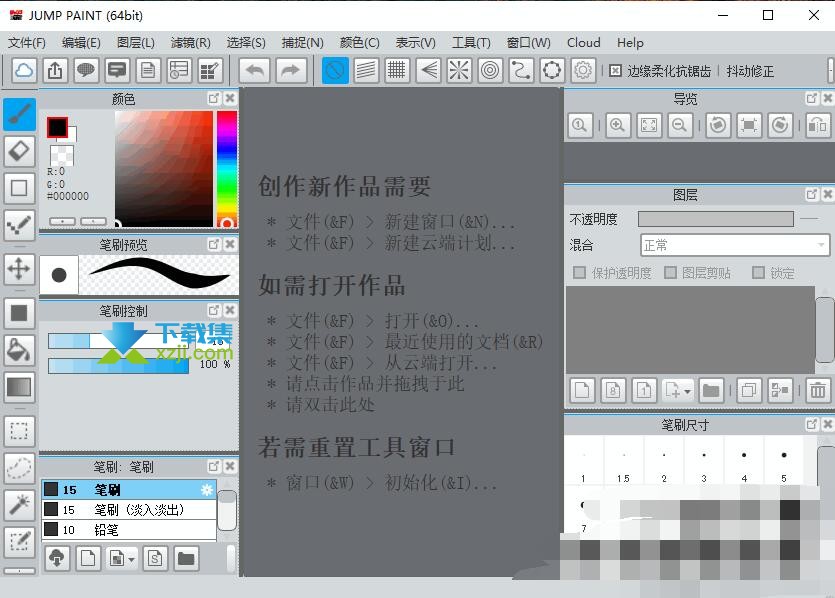Click the Cloud icon in top toolbar
Screen dimensions: 835x598
[24, 70]
